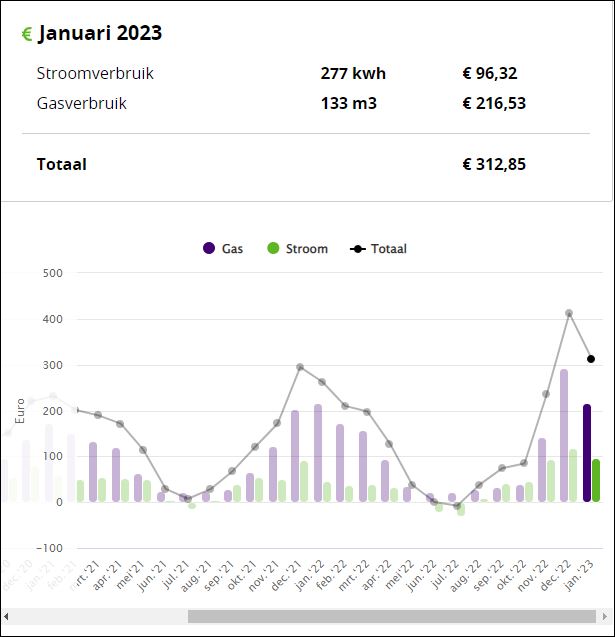Click the black Totaal data point for jan. '23

pyautogui.click(x=591, y=359)
